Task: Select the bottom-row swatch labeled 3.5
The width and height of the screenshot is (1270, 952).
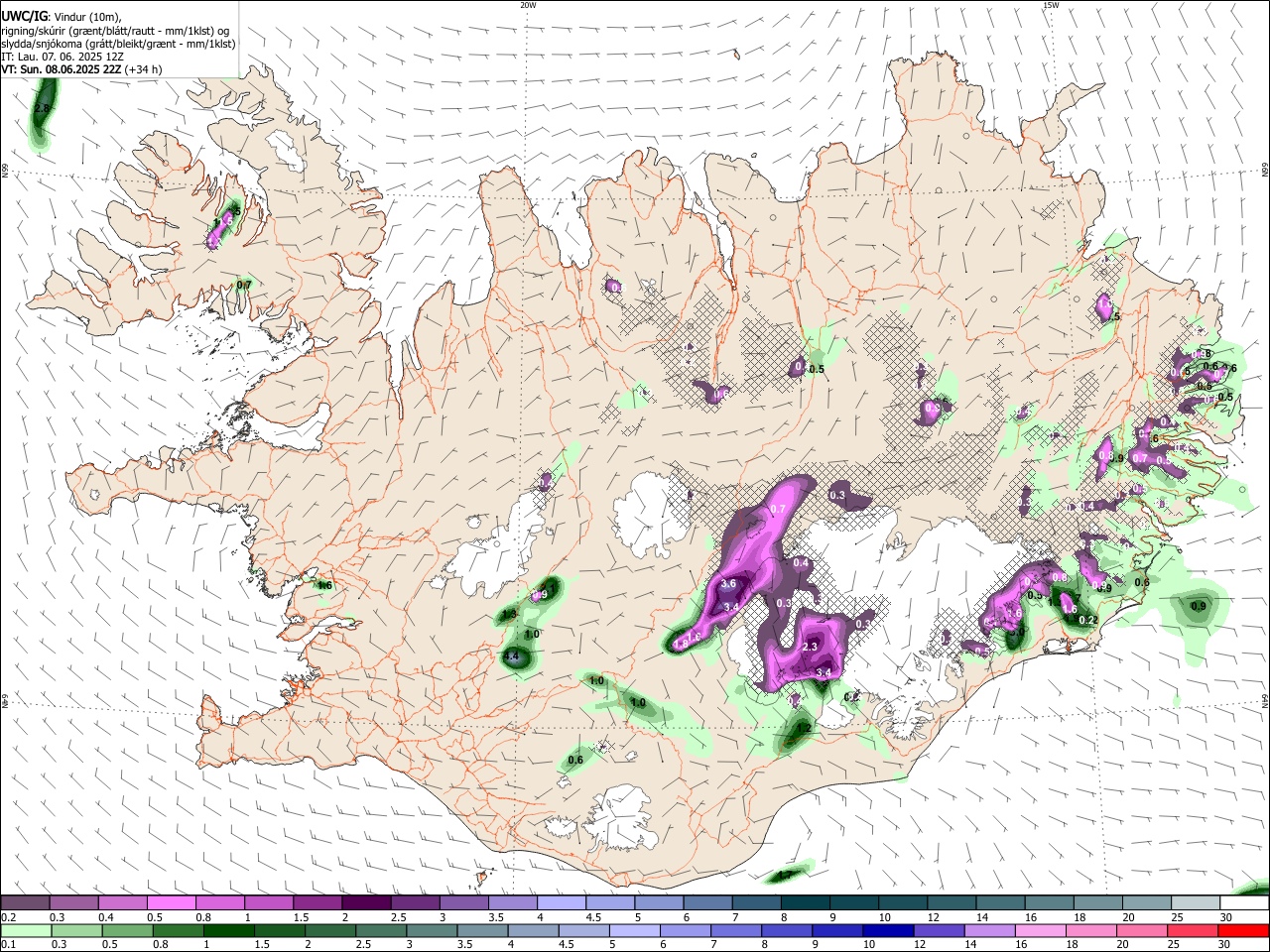Action: tap(482, 930)
